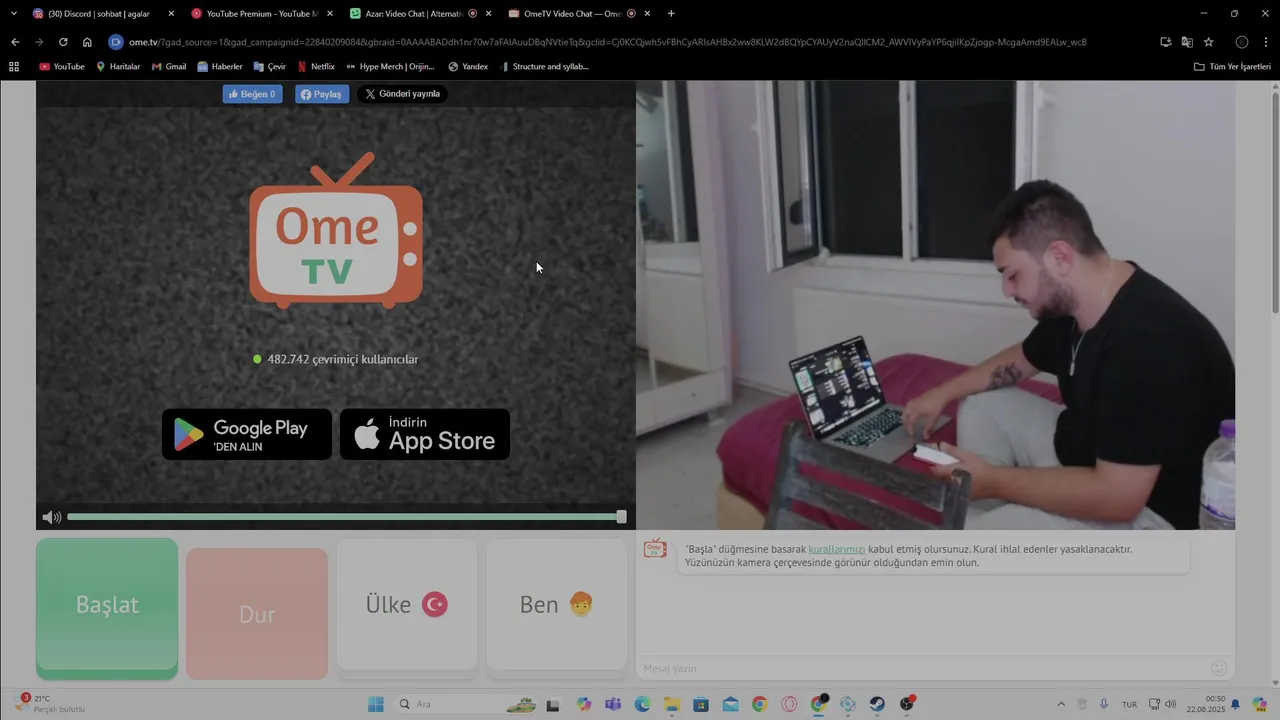
Task: Open the apps grid in bookmarks bar
Action: pos(14,67)
